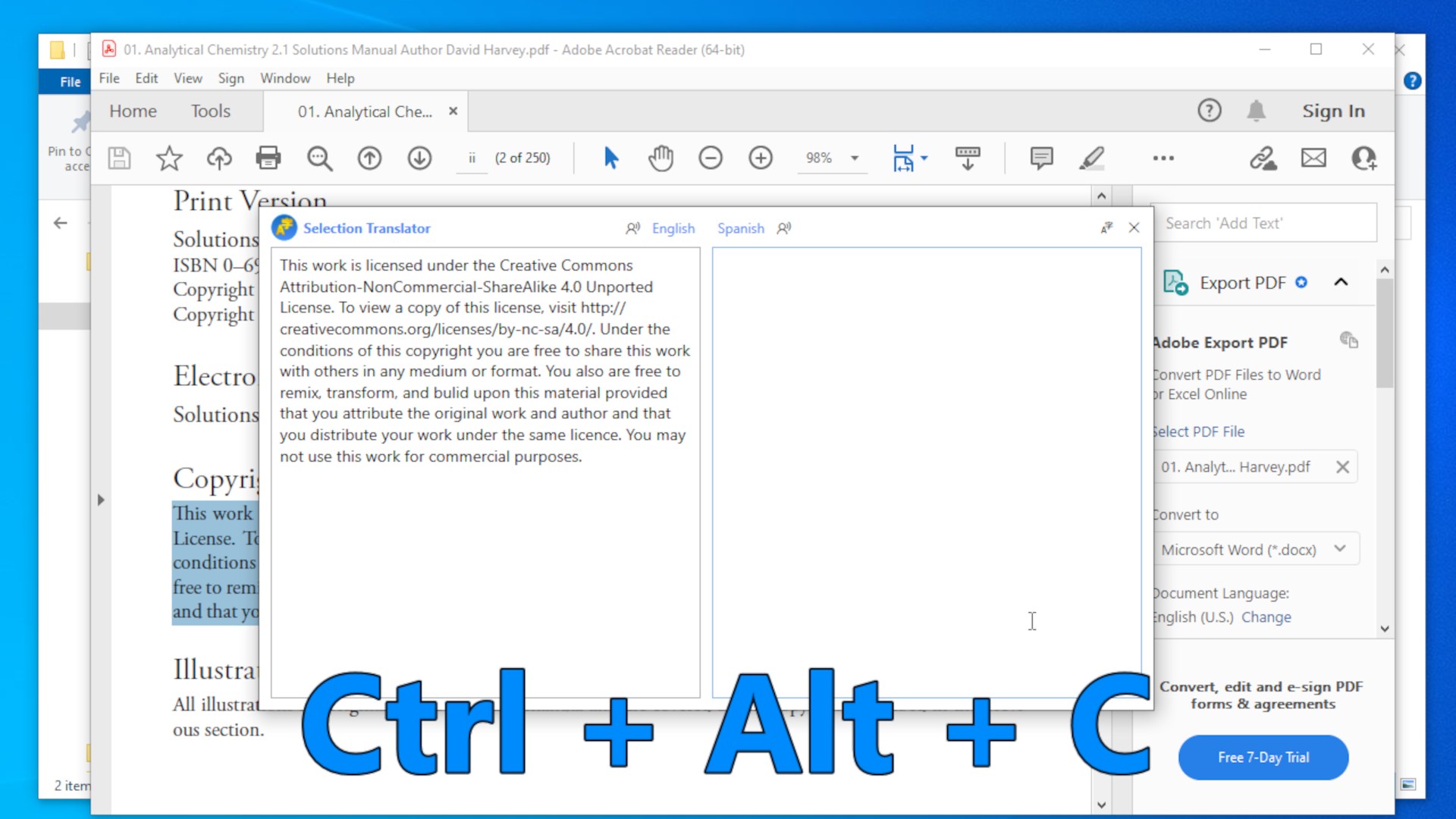The height and width of the screenshot is (819, 1456).
Task: Click the Find text magnifier icon
Action: click(x=319, y=158)
